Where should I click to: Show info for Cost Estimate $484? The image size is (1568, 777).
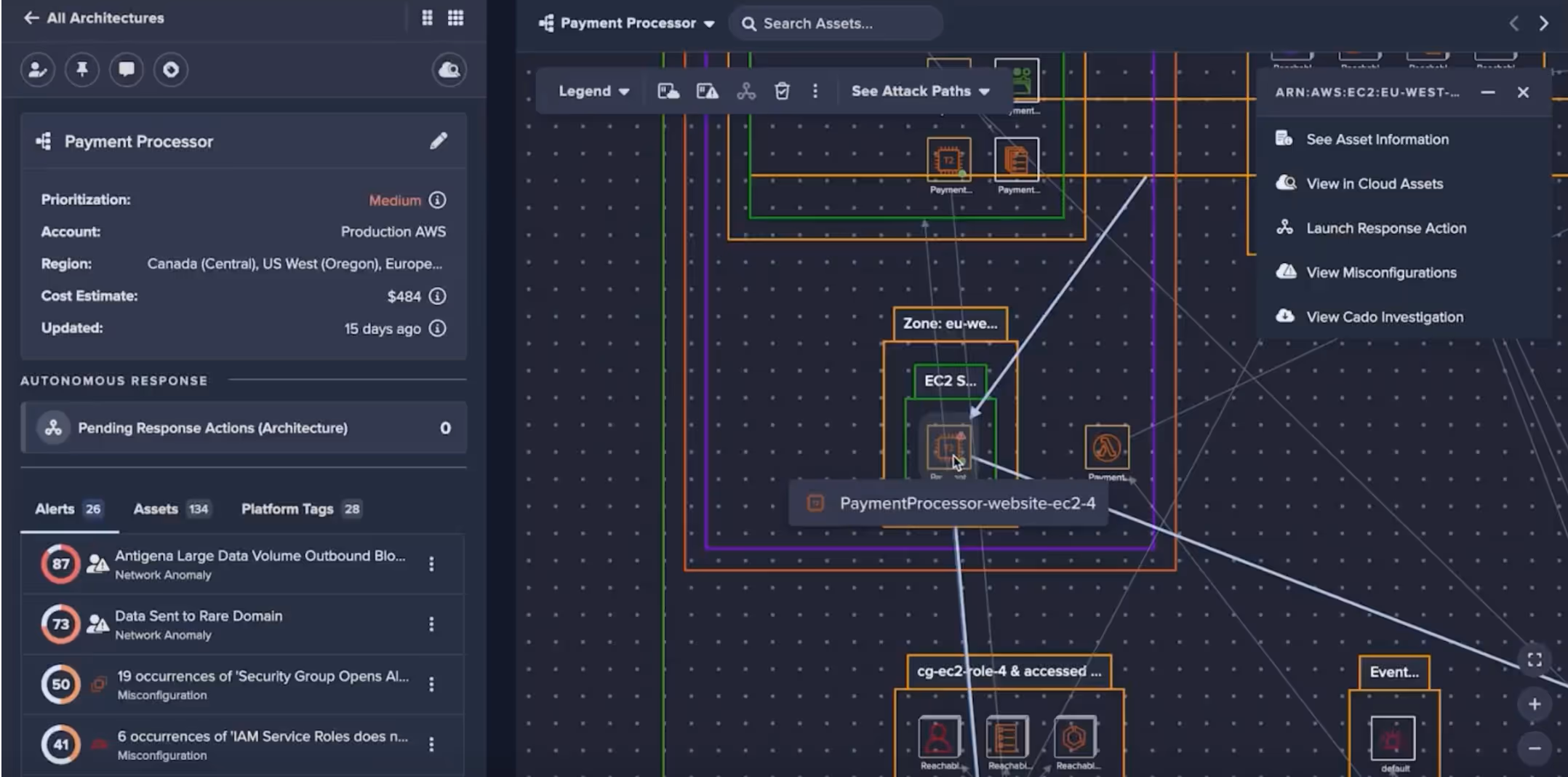coord(437,296)
